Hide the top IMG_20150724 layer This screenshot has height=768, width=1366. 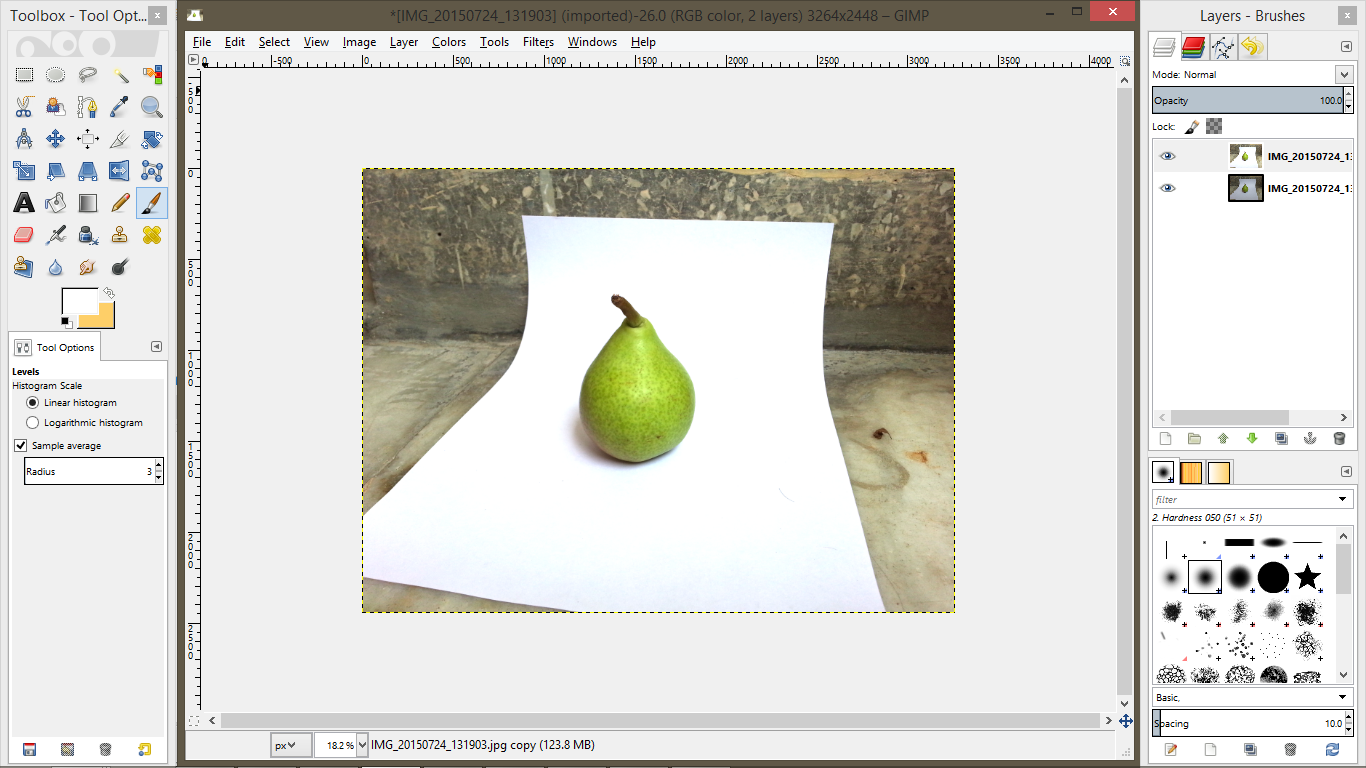(1166, 155)
